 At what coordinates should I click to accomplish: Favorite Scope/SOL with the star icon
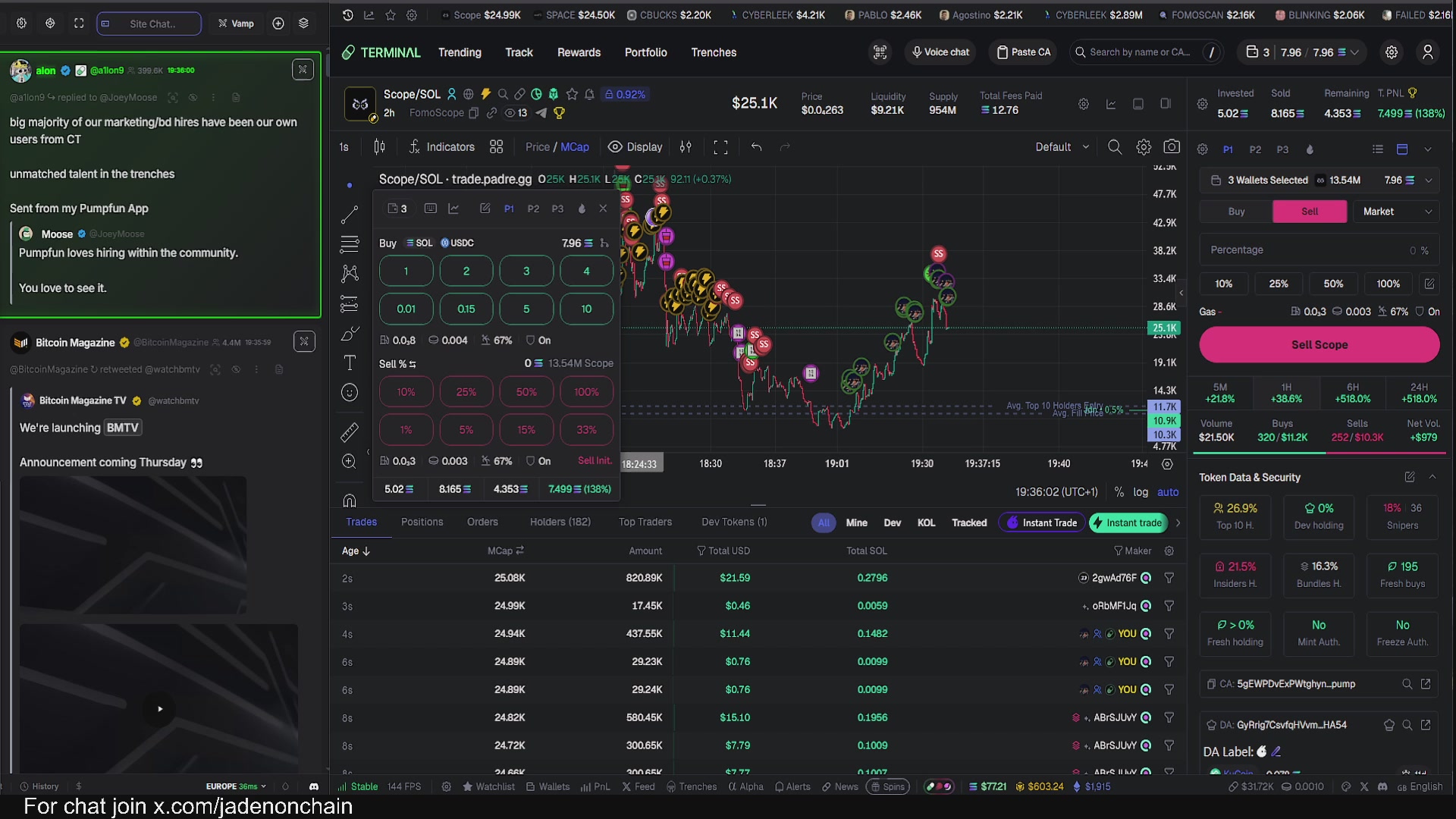click(x=572, y=94)
